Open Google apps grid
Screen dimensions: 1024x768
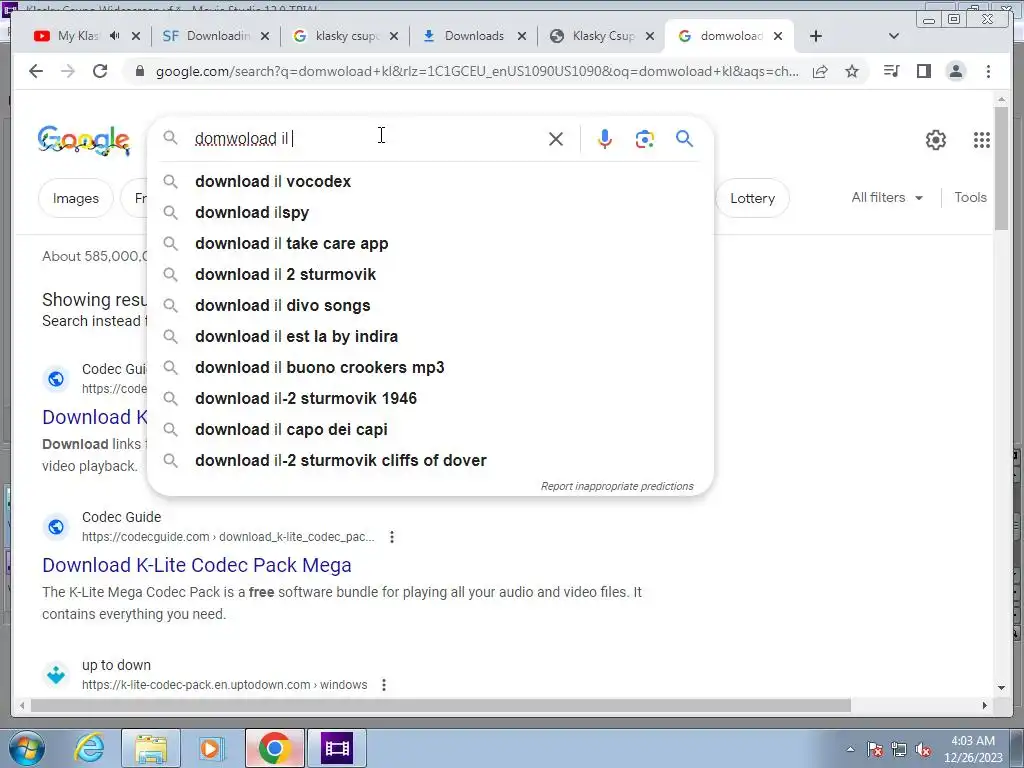[x=982, y=140]
